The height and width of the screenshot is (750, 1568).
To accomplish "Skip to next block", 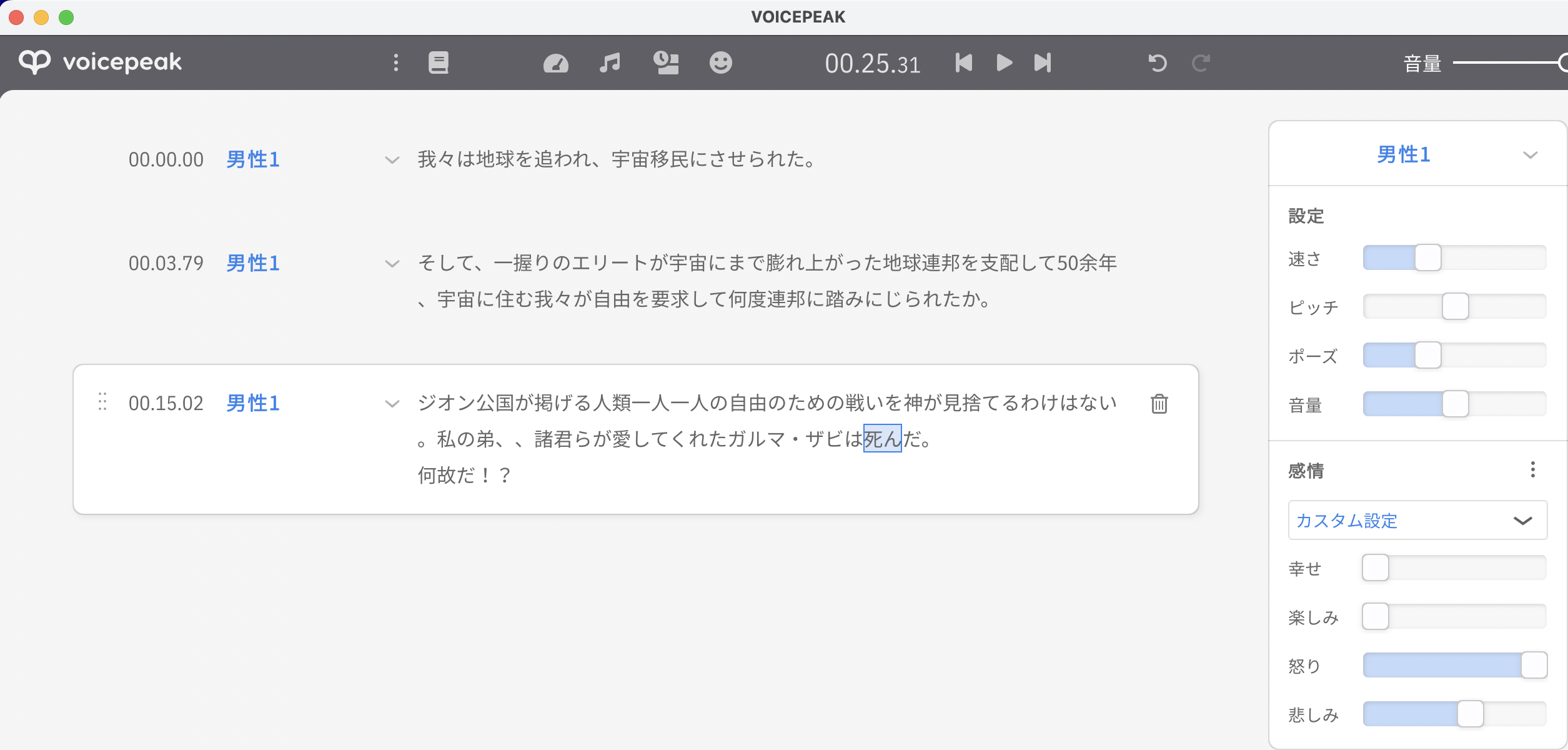I will tap(1043, 62).
